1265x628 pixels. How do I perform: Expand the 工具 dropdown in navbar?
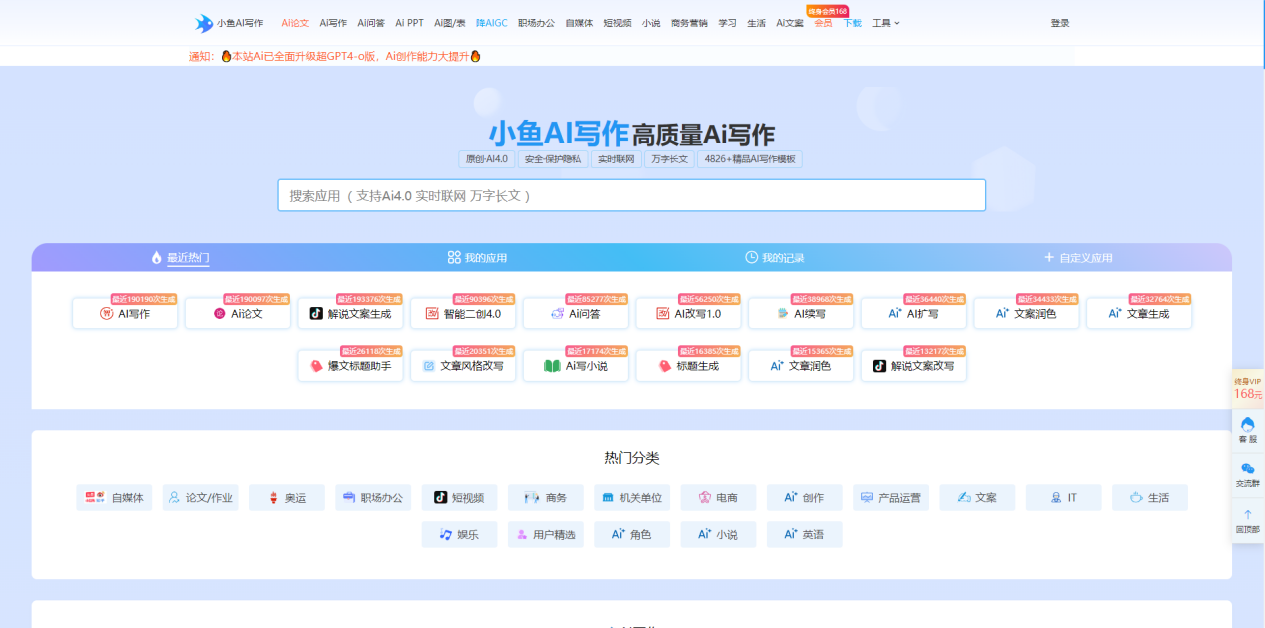tap(886, 23)
